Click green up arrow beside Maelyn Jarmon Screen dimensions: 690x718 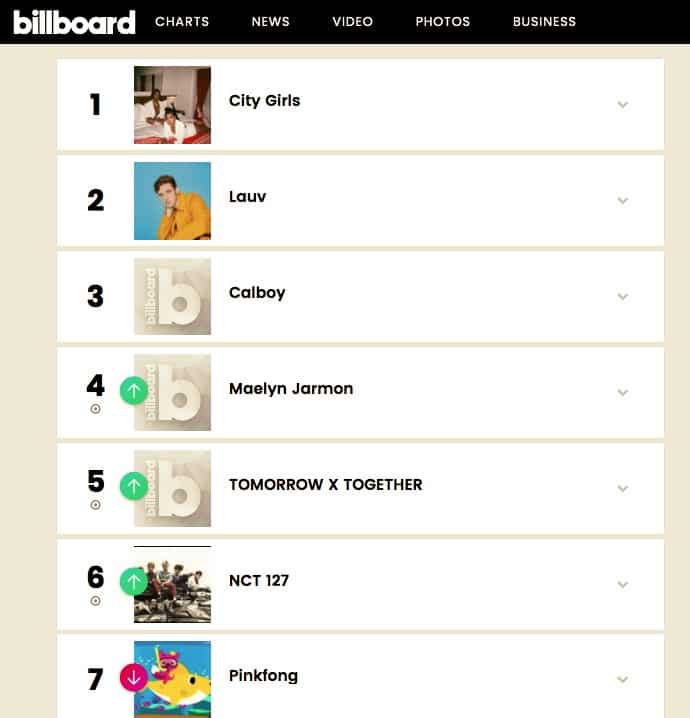[134, 390]
